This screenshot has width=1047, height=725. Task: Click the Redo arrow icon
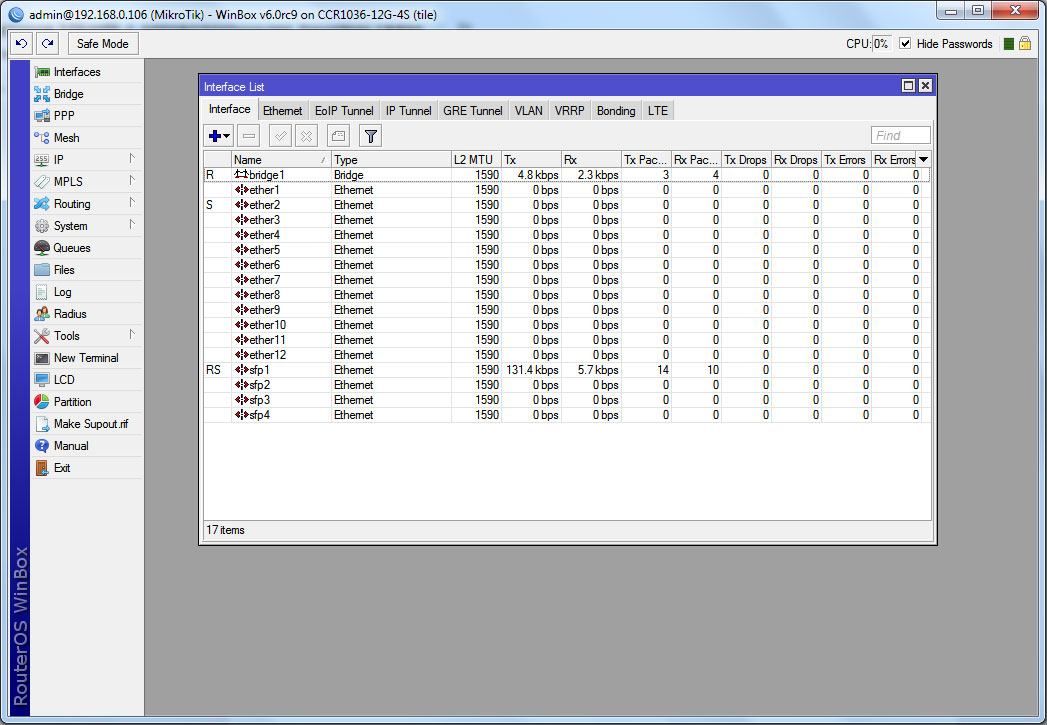click(x=47, y=44)
